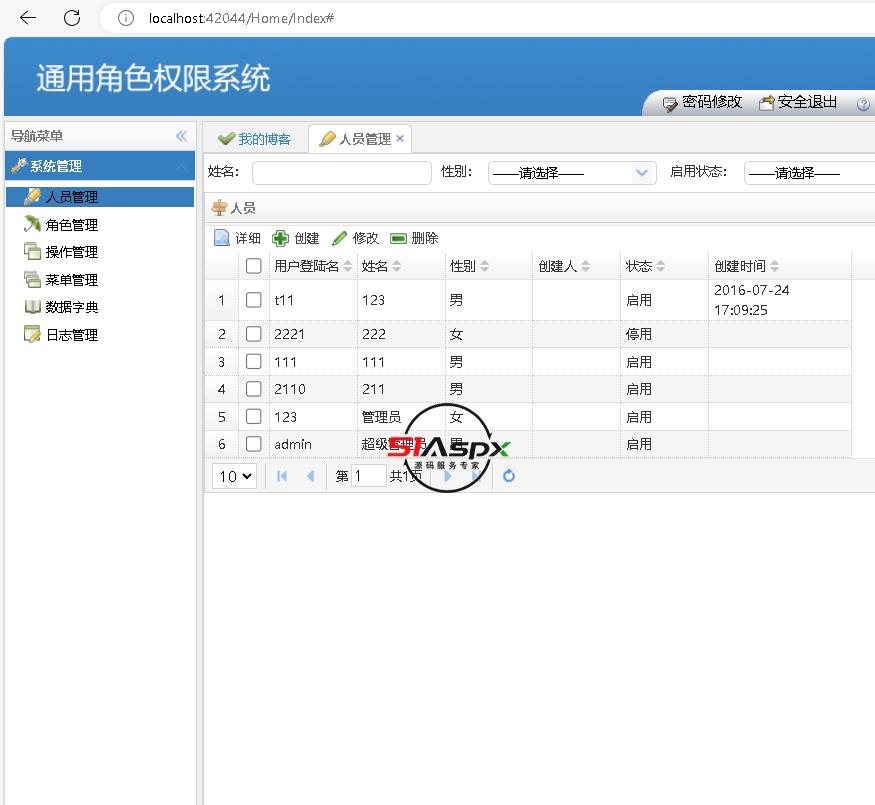The image size is (875, 805).
Task: Refresh the grid with the reload icon
Action: coord(509,476)
